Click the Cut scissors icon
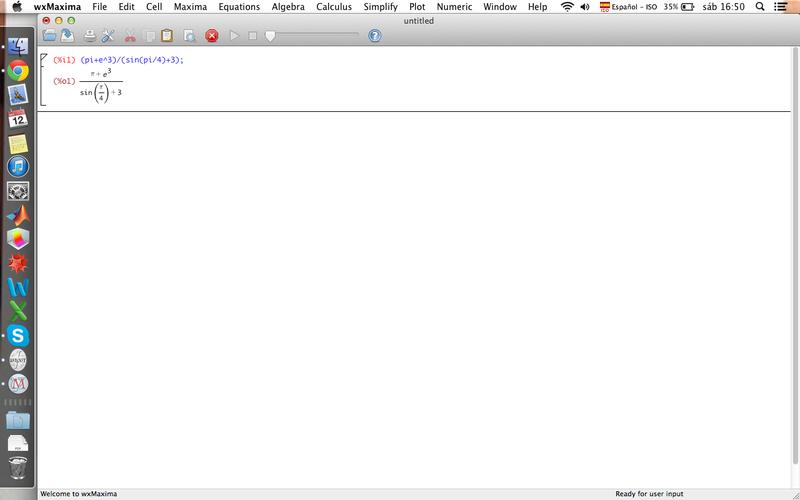 click(x=130, y=36)
